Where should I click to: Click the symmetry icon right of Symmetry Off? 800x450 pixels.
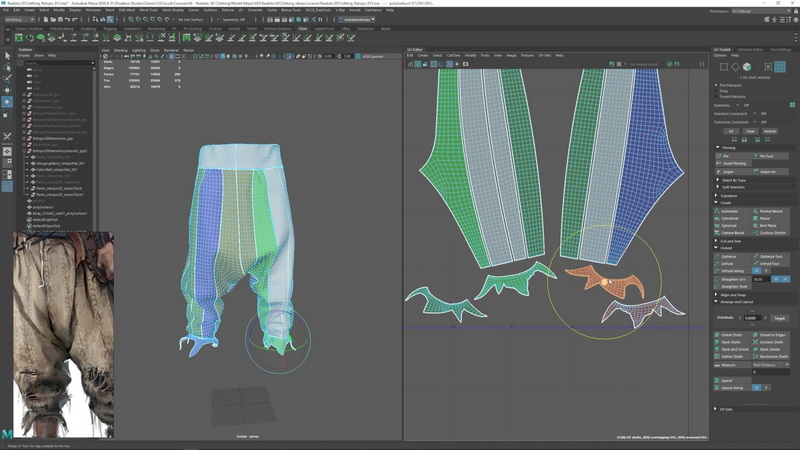[792, 105]
